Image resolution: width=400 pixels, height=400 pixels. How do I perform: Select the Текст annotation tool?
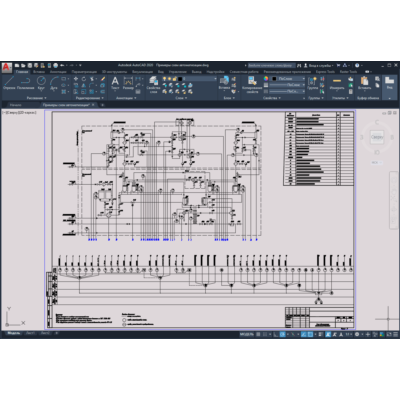(115, 83)
